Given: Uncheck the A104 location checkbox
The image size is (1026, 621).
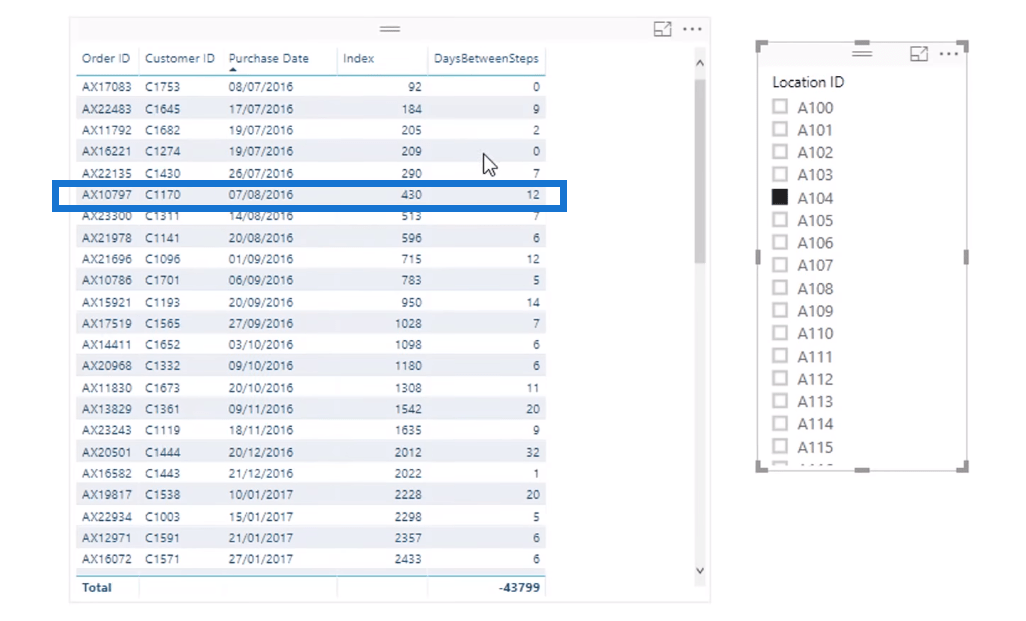Looking at the screenshot, I should [x=779, y=197].
